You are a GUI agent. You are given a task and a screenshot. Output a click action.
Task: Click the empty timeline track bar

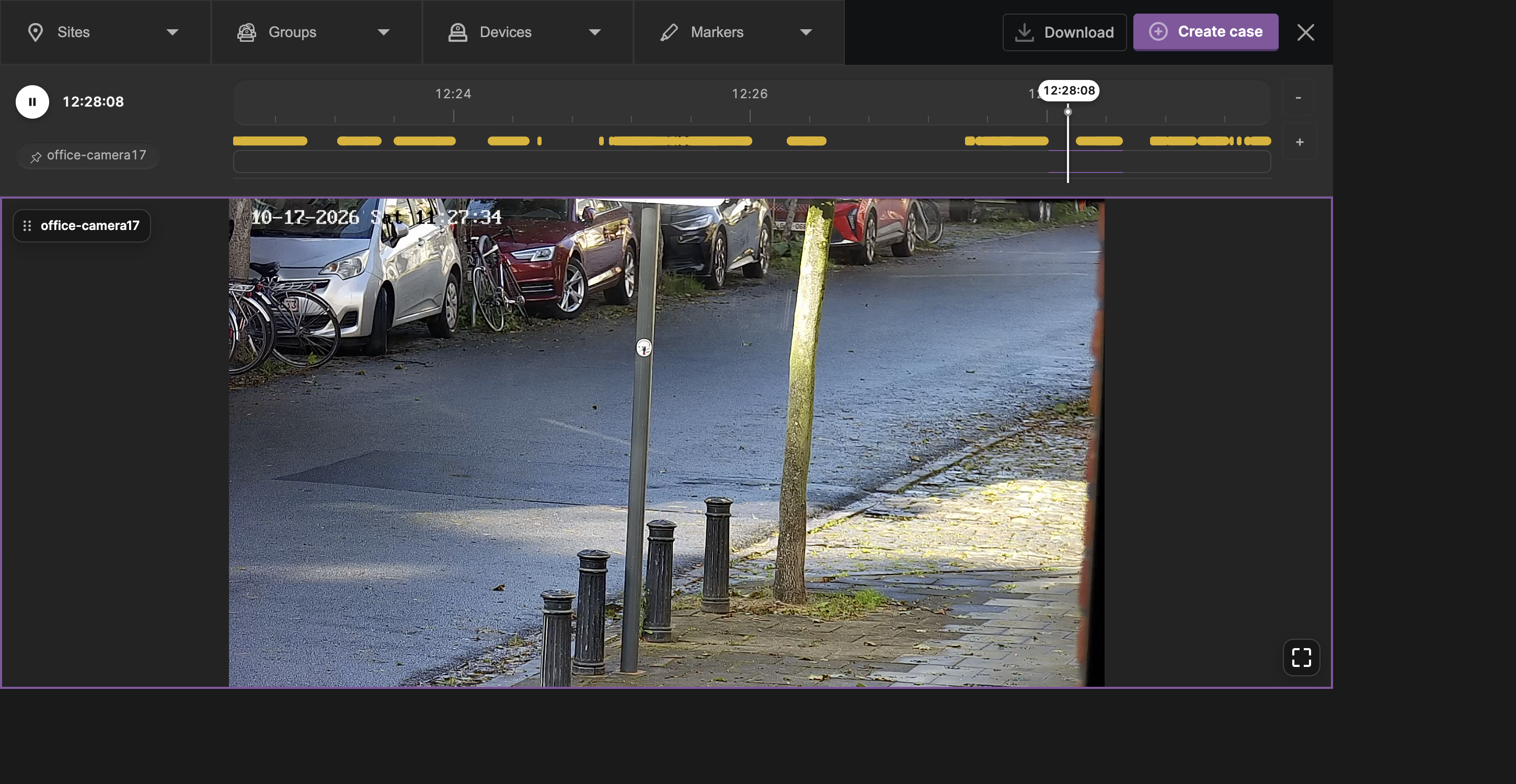coord(752,162)
